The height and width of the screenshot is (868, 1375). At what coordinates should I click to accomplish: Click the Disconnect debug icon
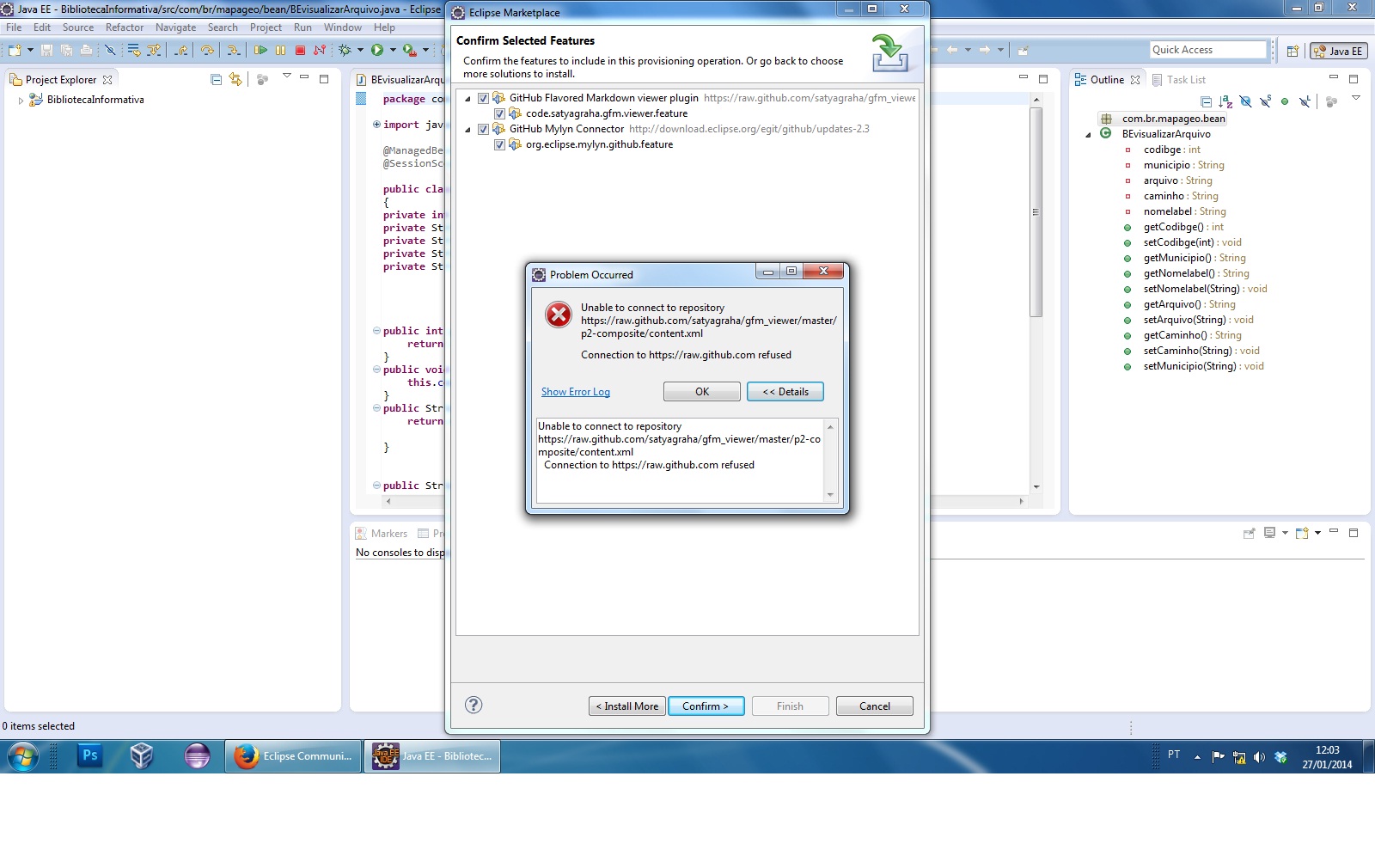tap(320, 50)
